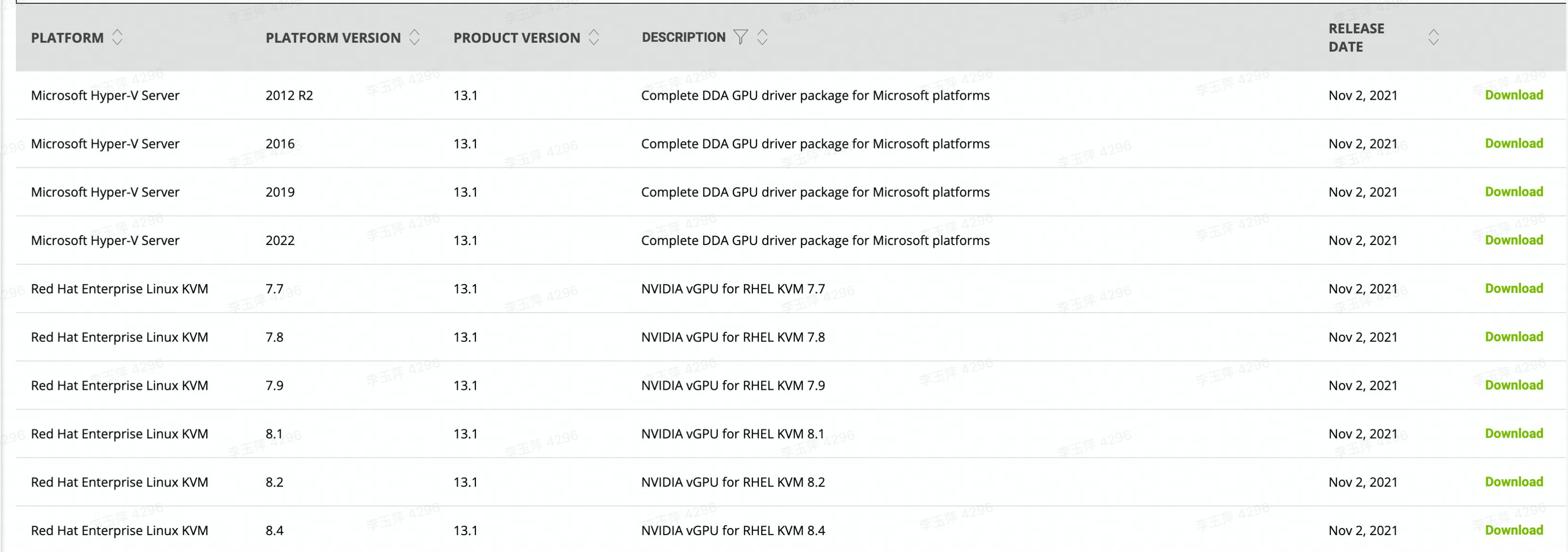Viewport: 1568px width, 552px height.
Task: Select the 2022 platform version cell
Action: click(280, 240)
